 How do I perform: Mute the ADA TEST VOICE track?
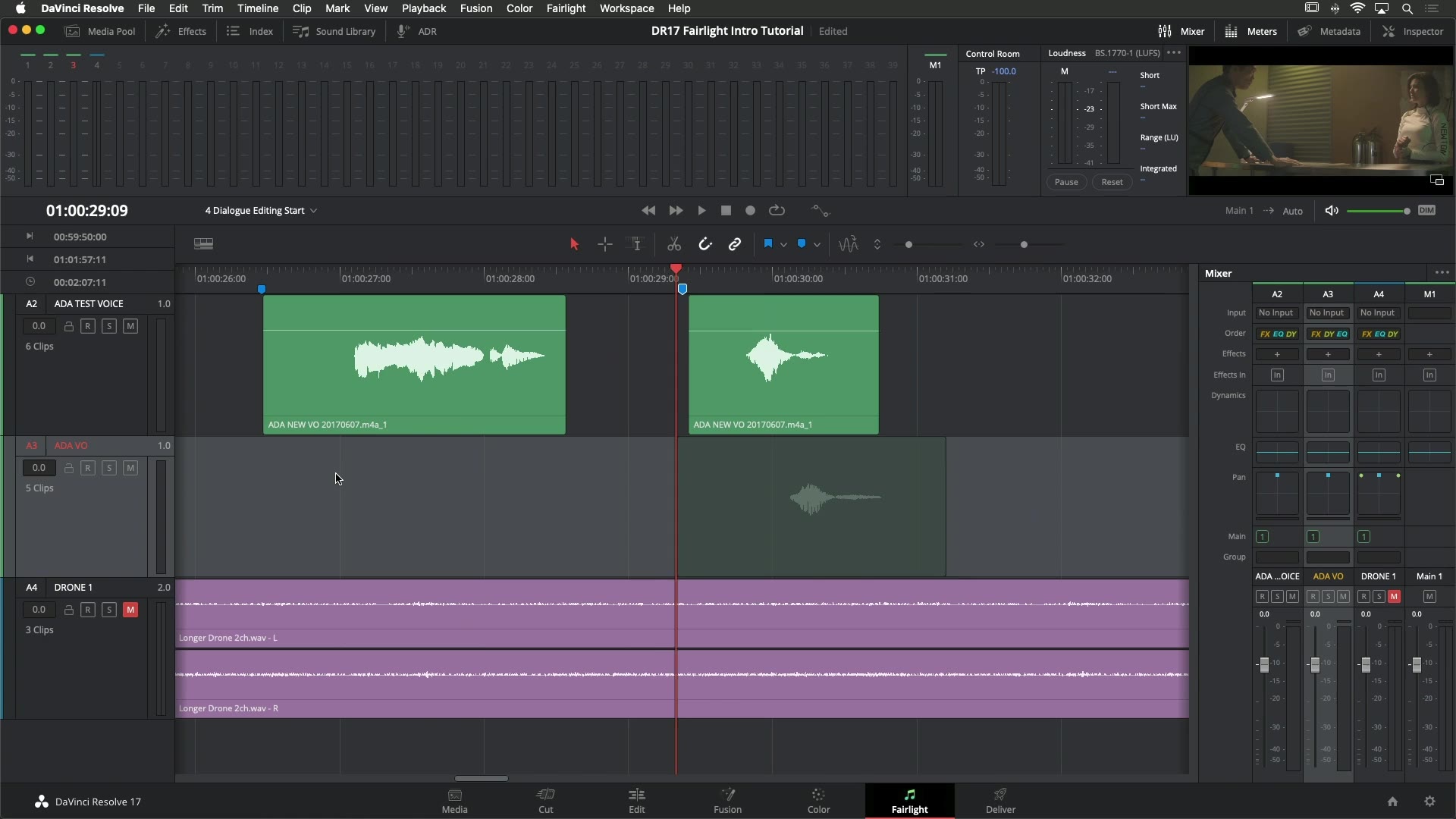click(130, 326)
